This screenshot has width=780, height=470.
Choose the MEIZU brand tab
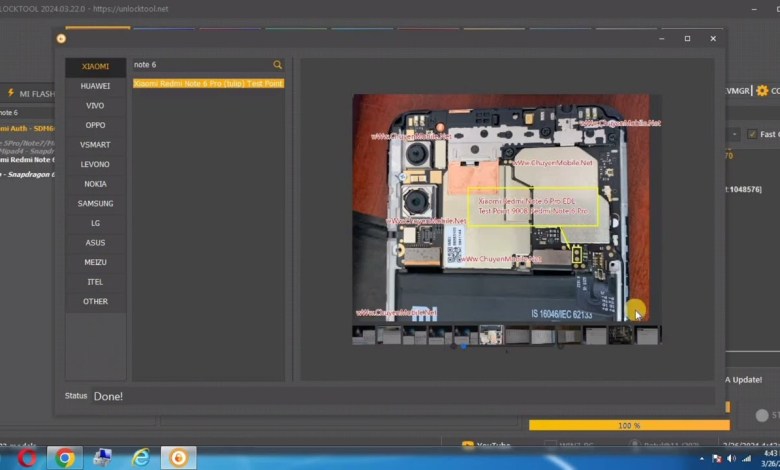[x=96, y=262]
